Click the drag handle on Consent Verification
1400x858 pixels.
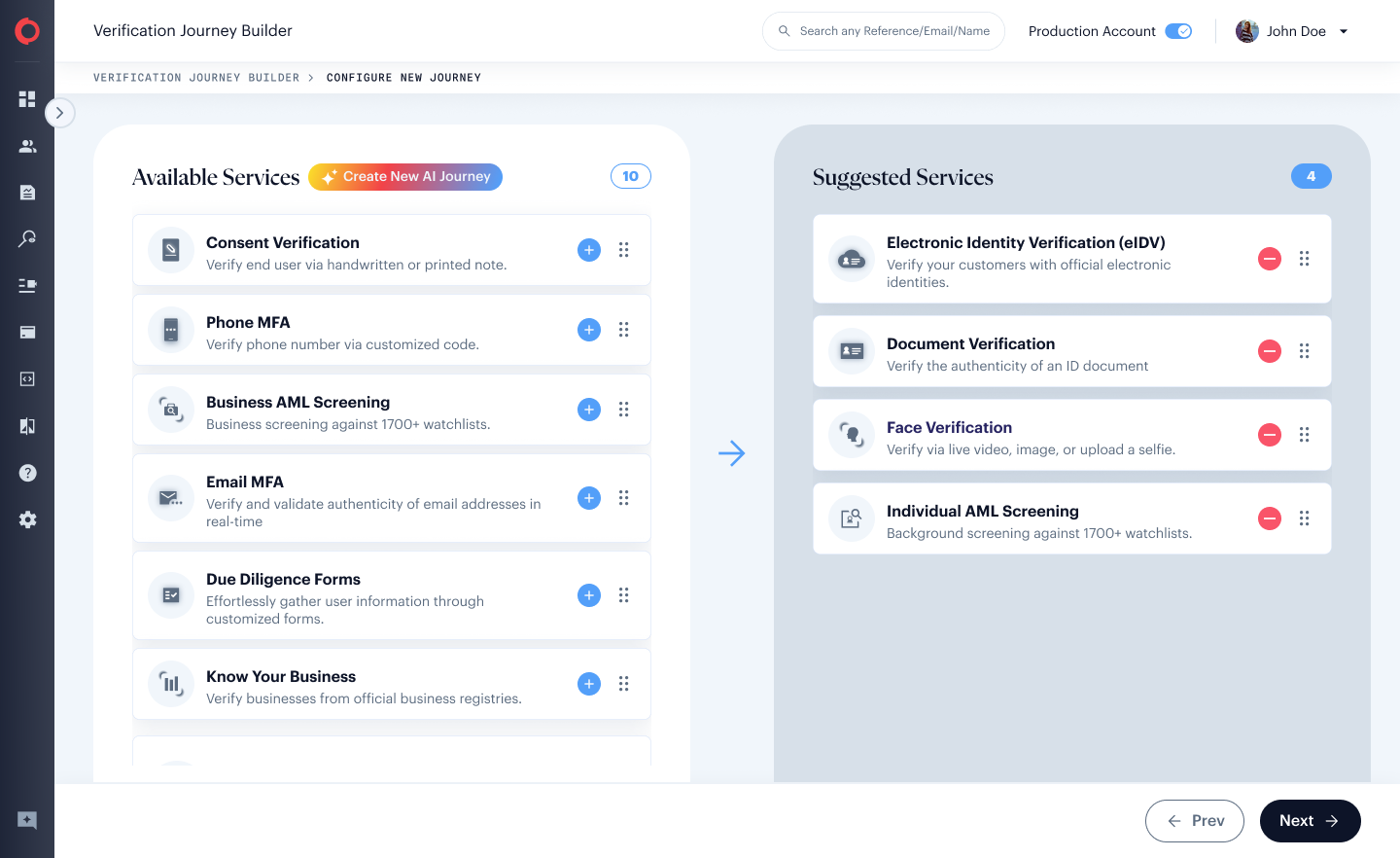[624, 250]
